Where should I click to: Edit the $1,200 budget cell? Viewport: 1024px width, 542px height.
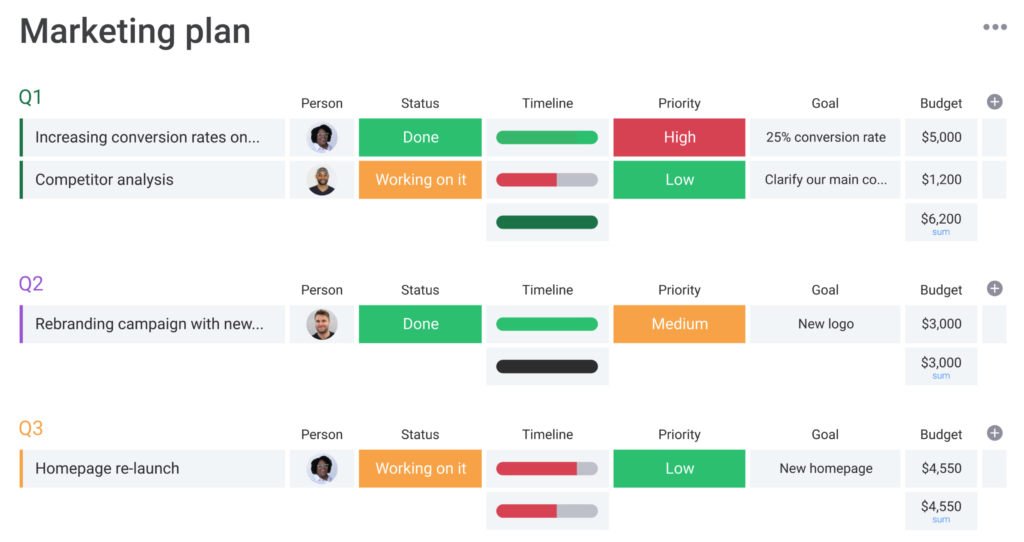point(941,180)
